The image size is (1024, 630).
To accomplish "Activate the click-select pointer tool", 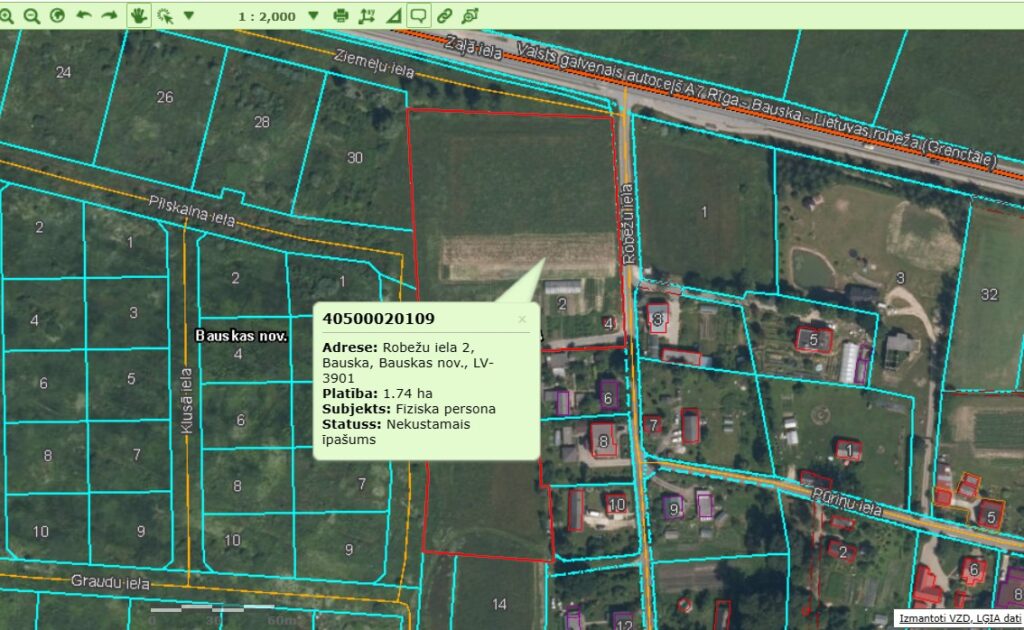I will [164, 16].
